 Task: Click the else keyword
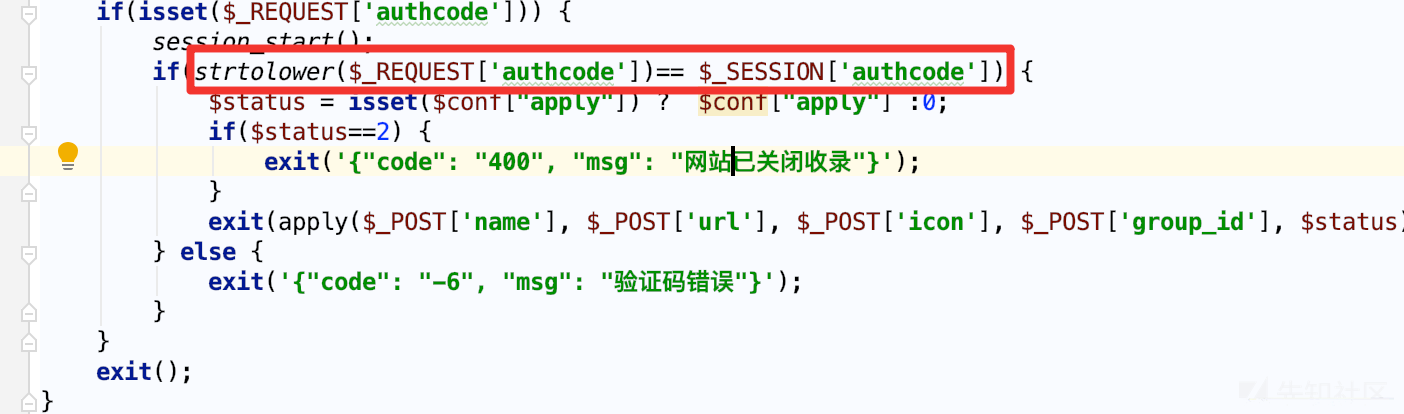point(208,251)
